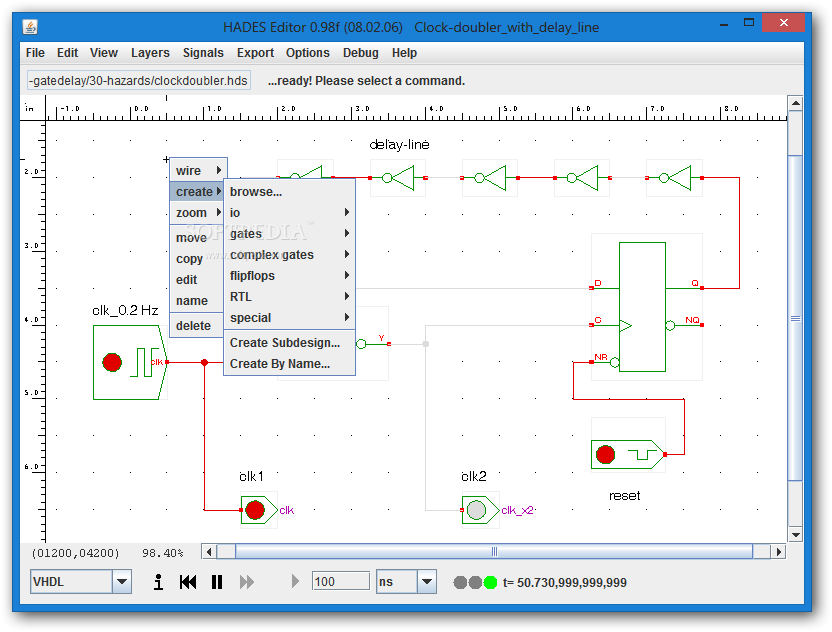832x632 pixels.
Task: Choose edit from the context menu
Action: [x=196, y=280]
